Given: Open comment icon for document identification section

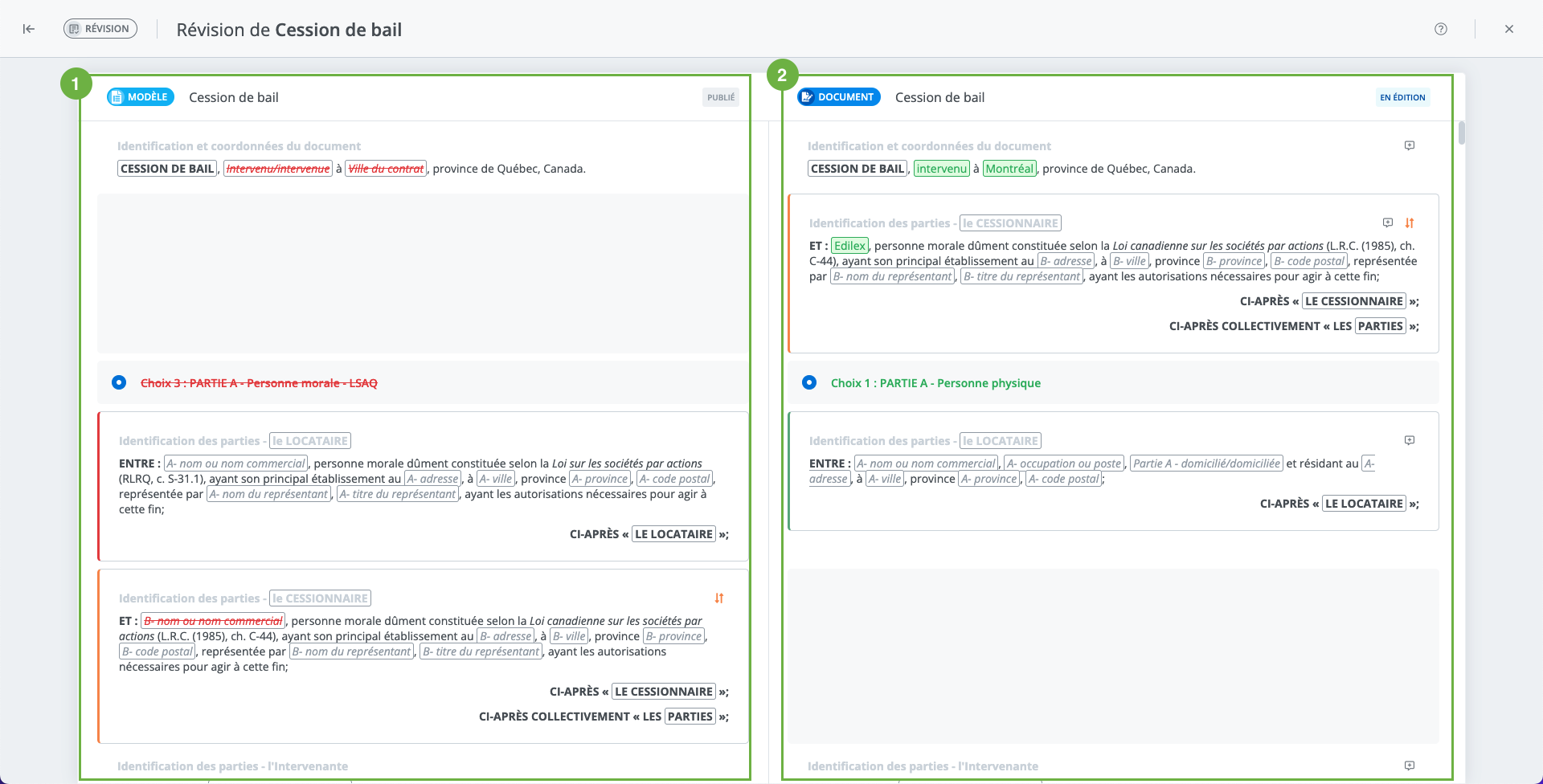Looking at the screenshot, I should tap(1410, 145).
